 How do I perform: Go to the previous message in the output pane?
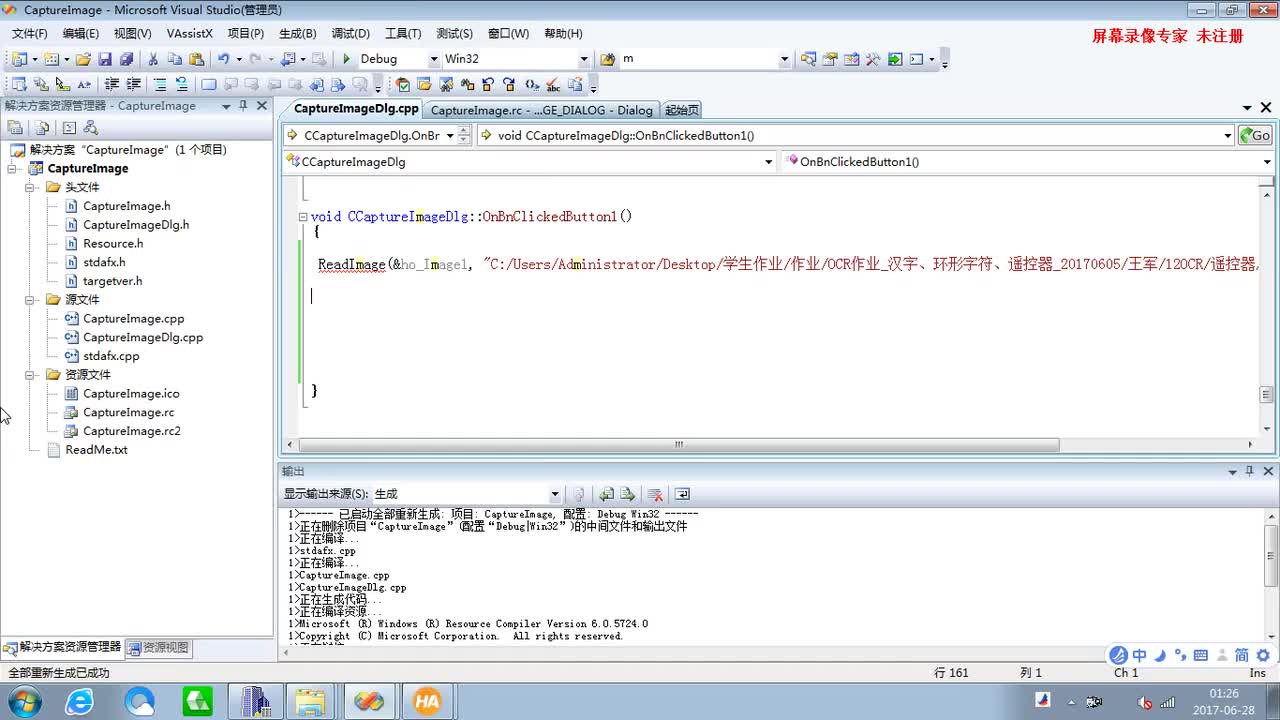click(x=606, y=494)
